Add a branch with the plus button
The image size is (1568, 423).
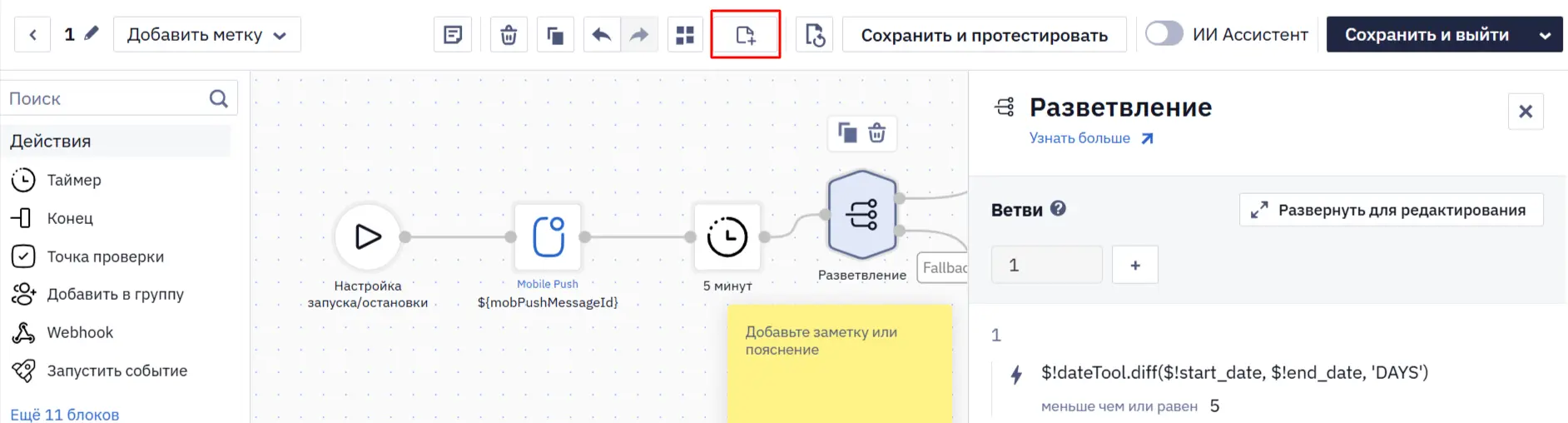(1135, 265)
